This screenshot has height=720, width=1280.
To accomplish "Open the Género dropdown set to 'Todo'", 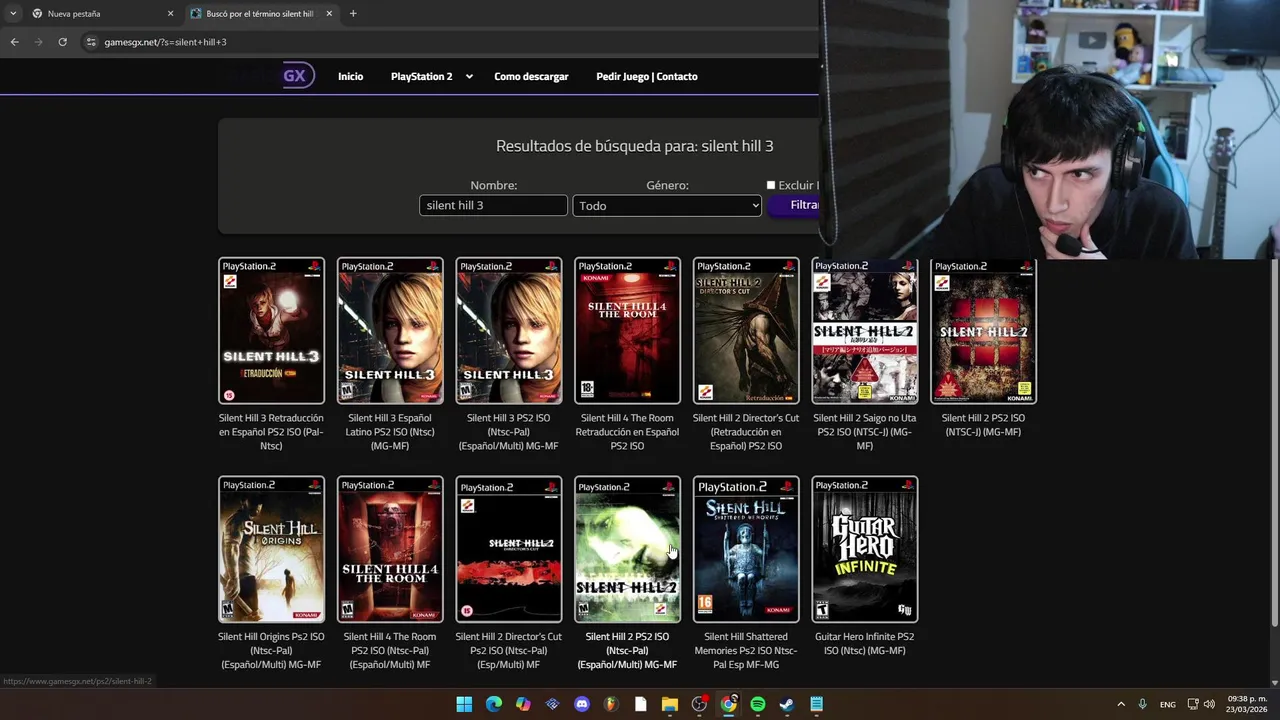I will (x=667, y=205).
